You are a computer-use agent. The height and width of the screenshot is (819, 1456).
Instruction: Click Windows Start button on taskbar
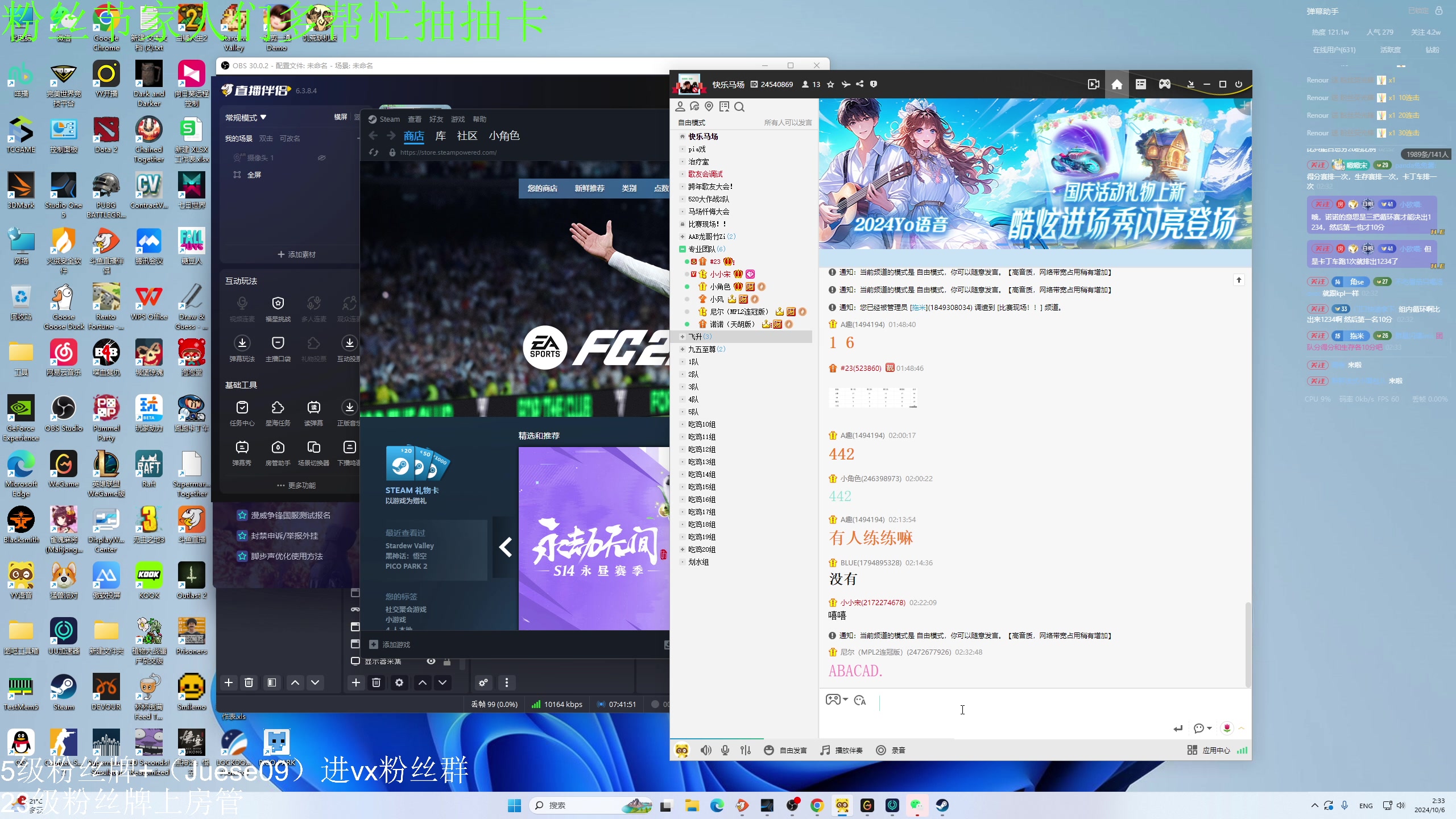point(514,805)
